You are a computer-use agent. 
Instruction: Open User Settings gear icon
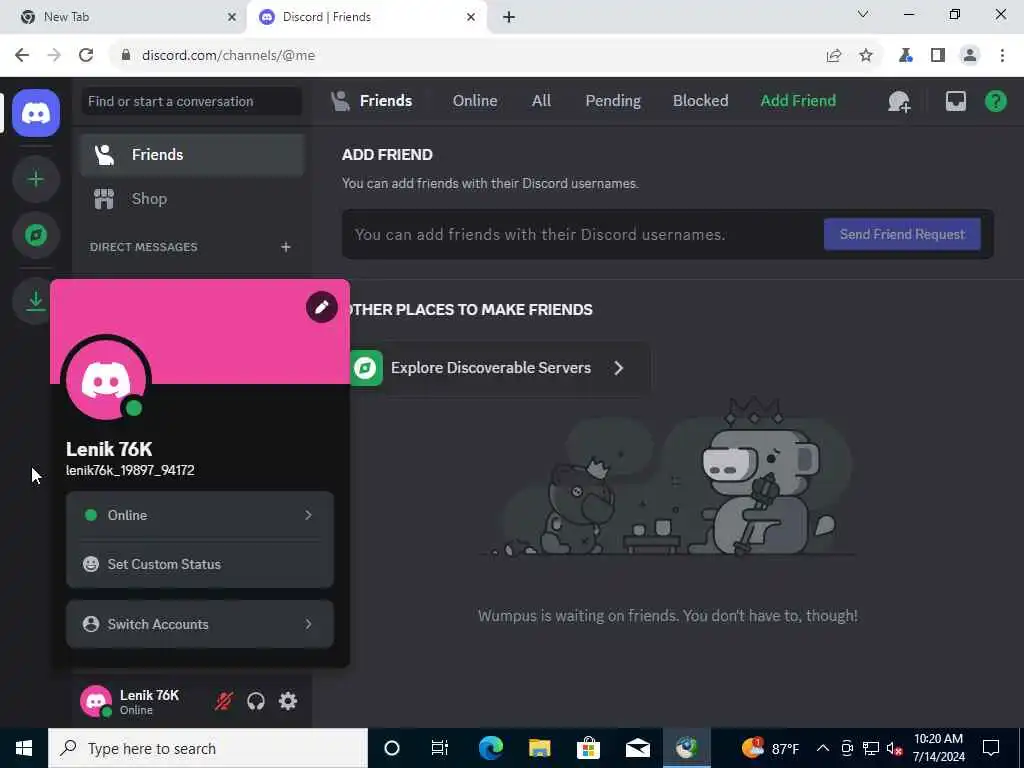coord(288,701)
